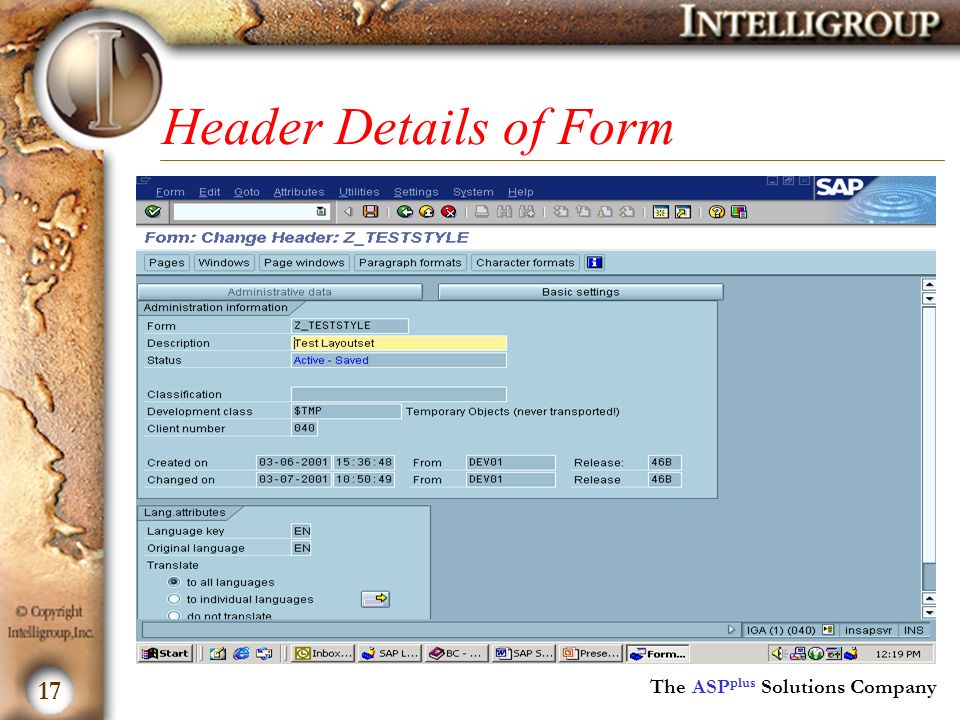Click the Last Page icon
Screen dimensions: 960x720
click(627, 212)
